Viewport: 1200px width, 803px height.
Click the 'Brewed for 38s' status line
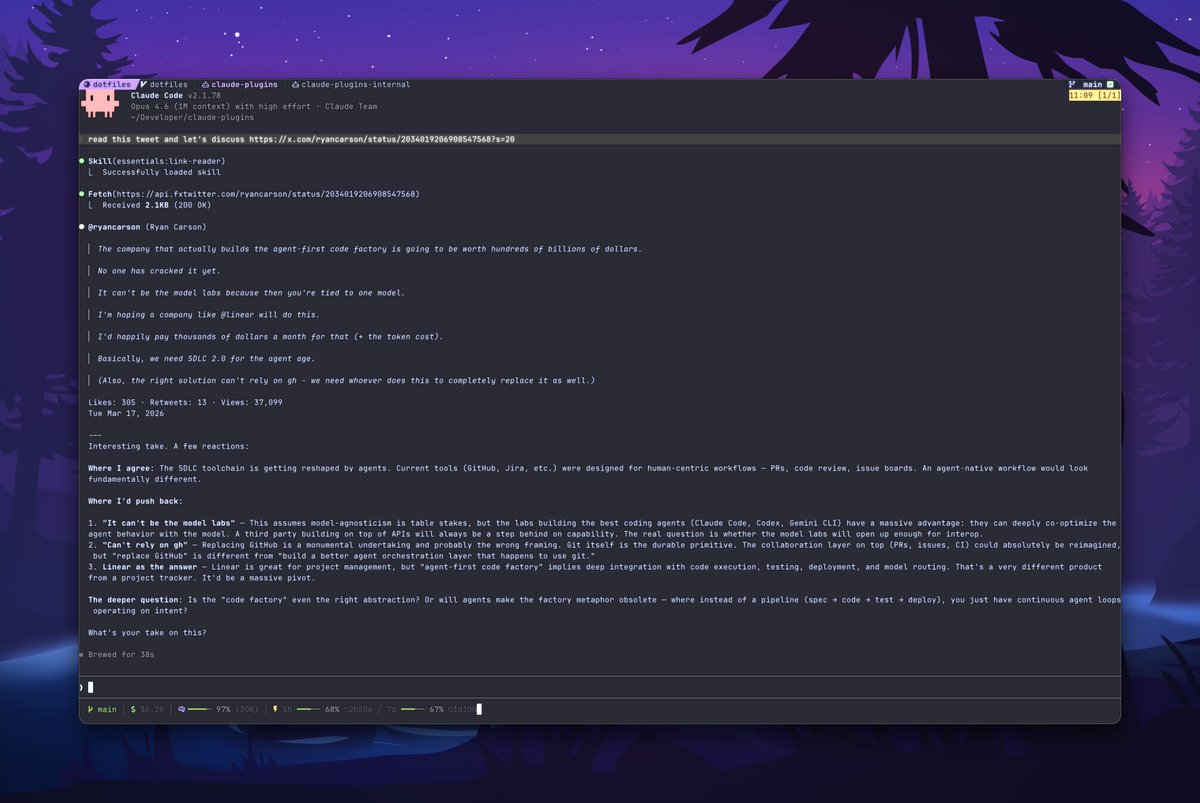(x=121, y=654)
